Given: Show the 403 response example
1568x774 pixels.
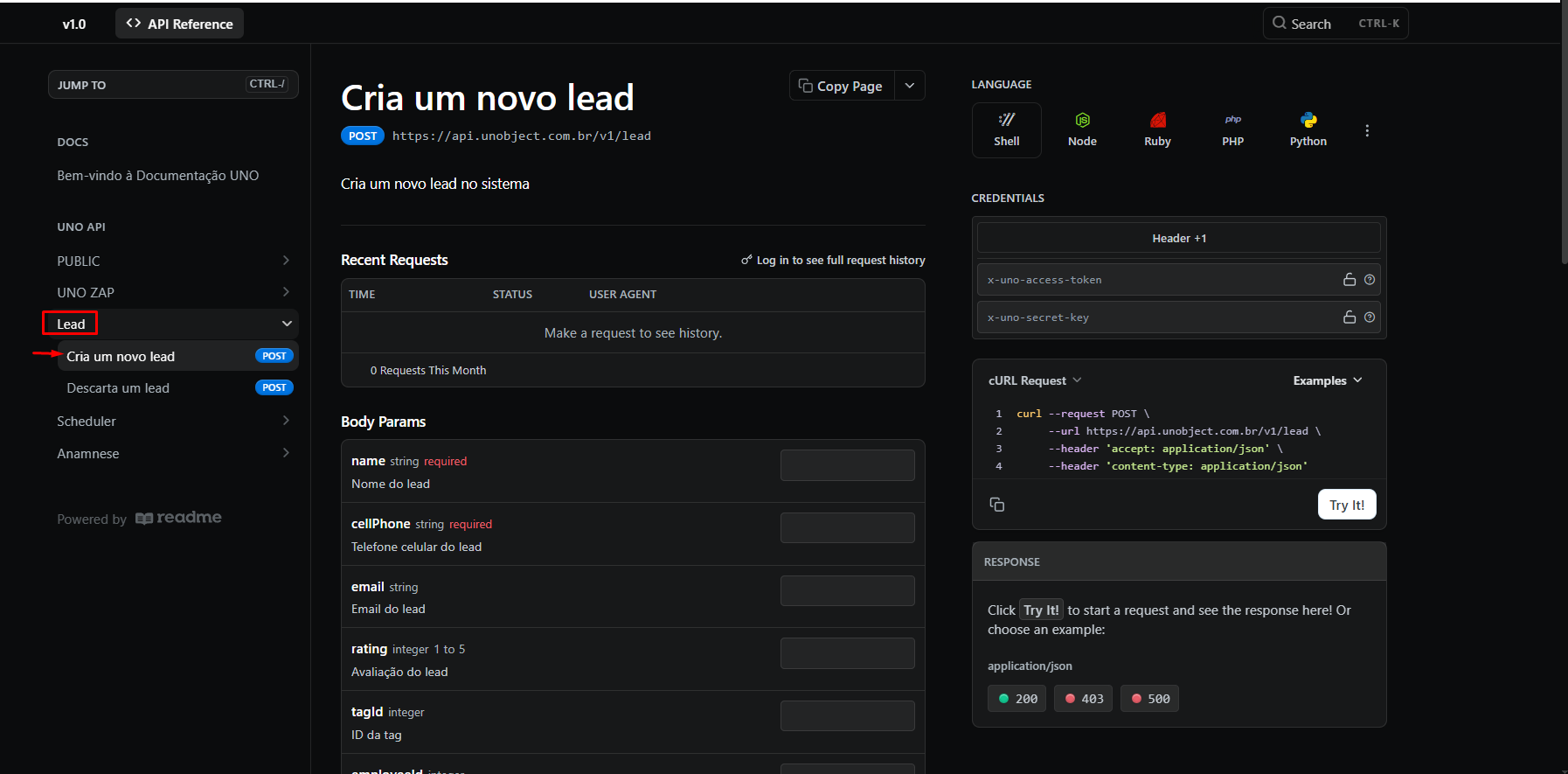Looking at the screenshot, I should (1084, 699).
